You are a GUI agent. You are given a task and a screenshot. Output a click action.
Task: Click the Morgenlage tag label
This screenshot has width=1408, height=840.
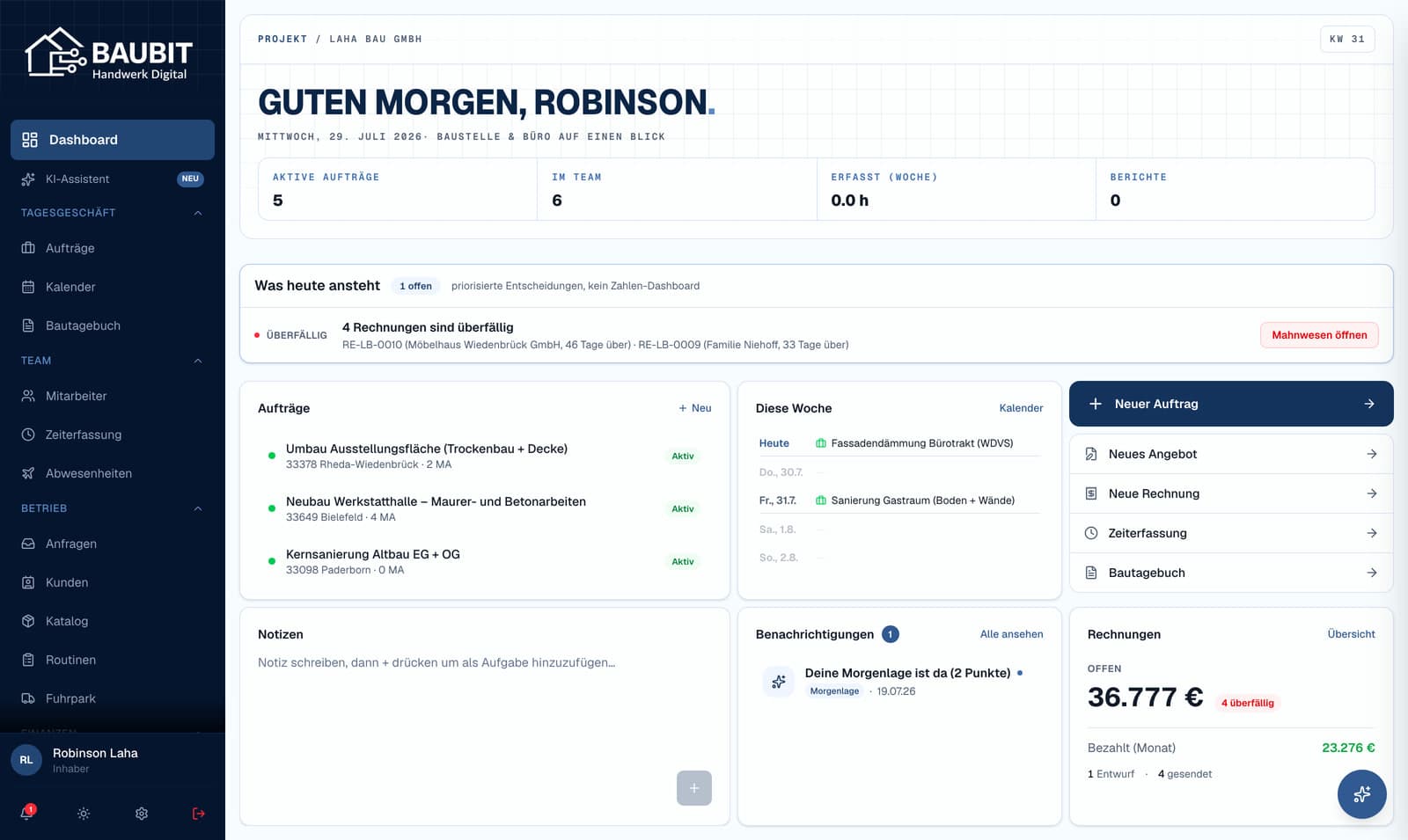(834, 691)
